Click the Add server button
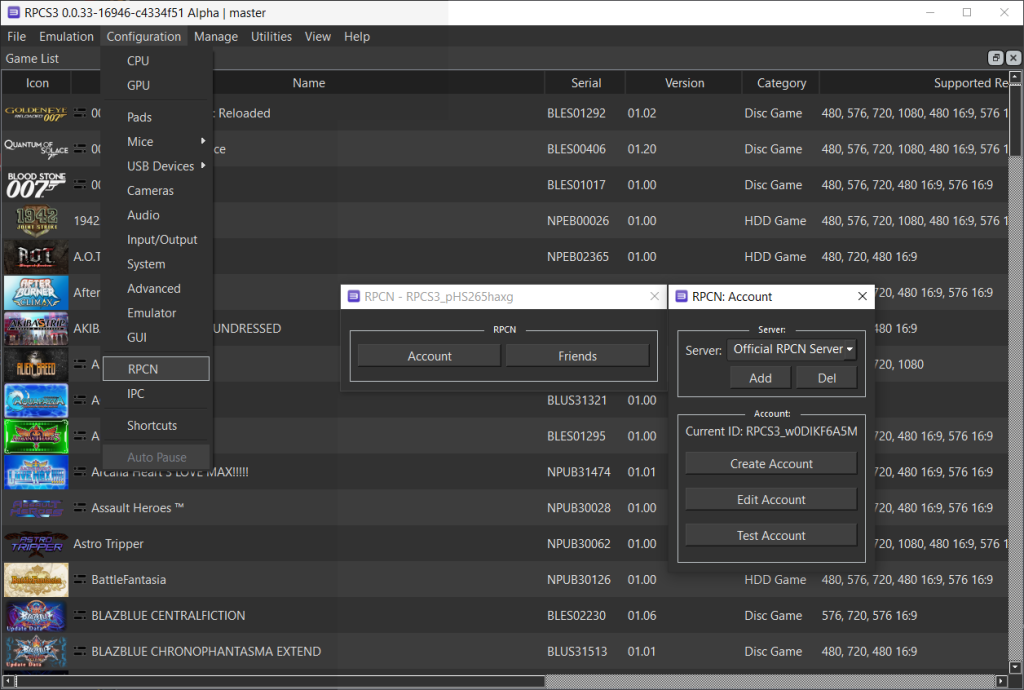This screenshot has height=690, width=1024. (760, 378)
